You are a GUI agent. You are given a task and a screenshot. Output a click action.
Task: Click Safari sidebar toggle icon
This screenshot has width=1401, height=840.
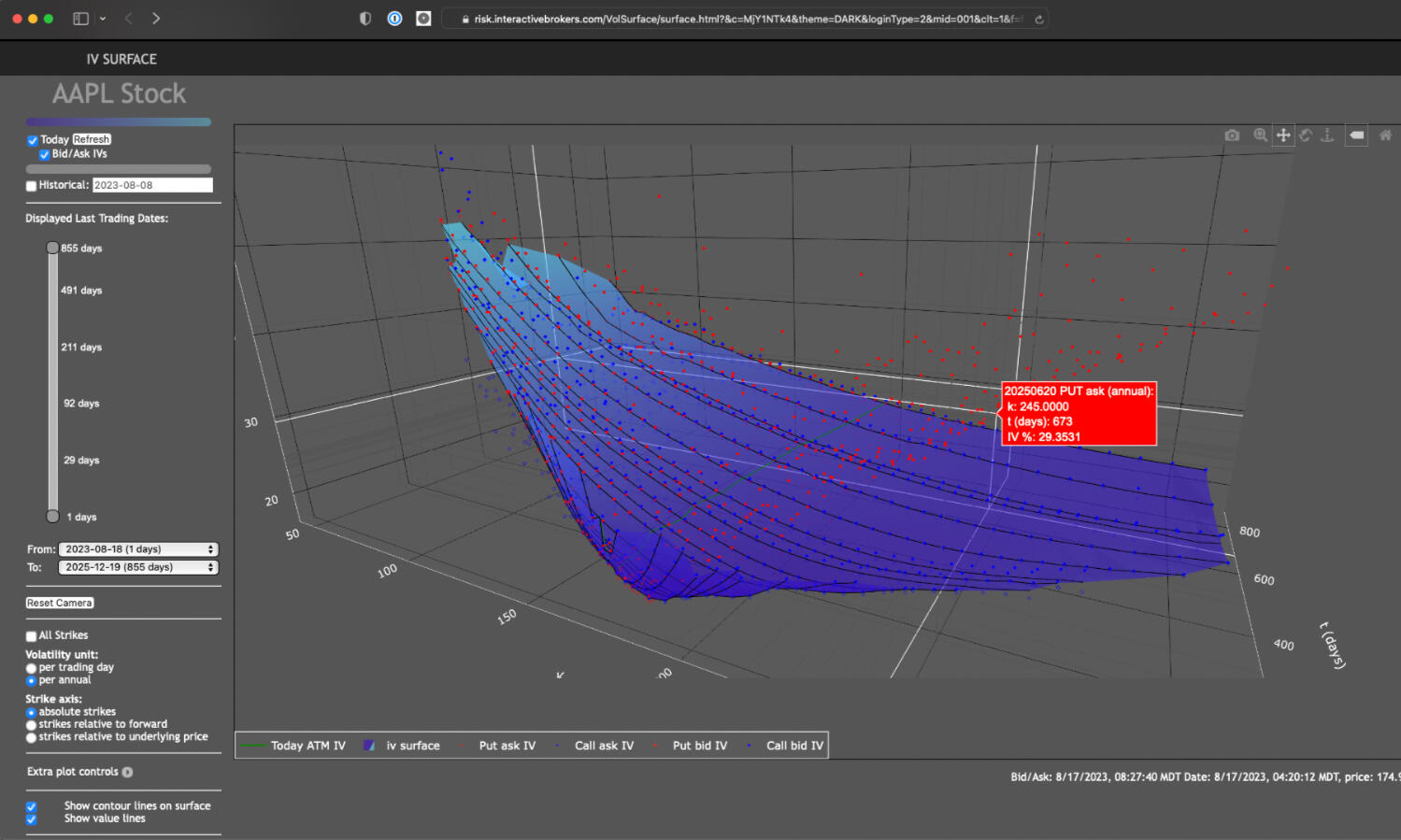click(81, 19)
